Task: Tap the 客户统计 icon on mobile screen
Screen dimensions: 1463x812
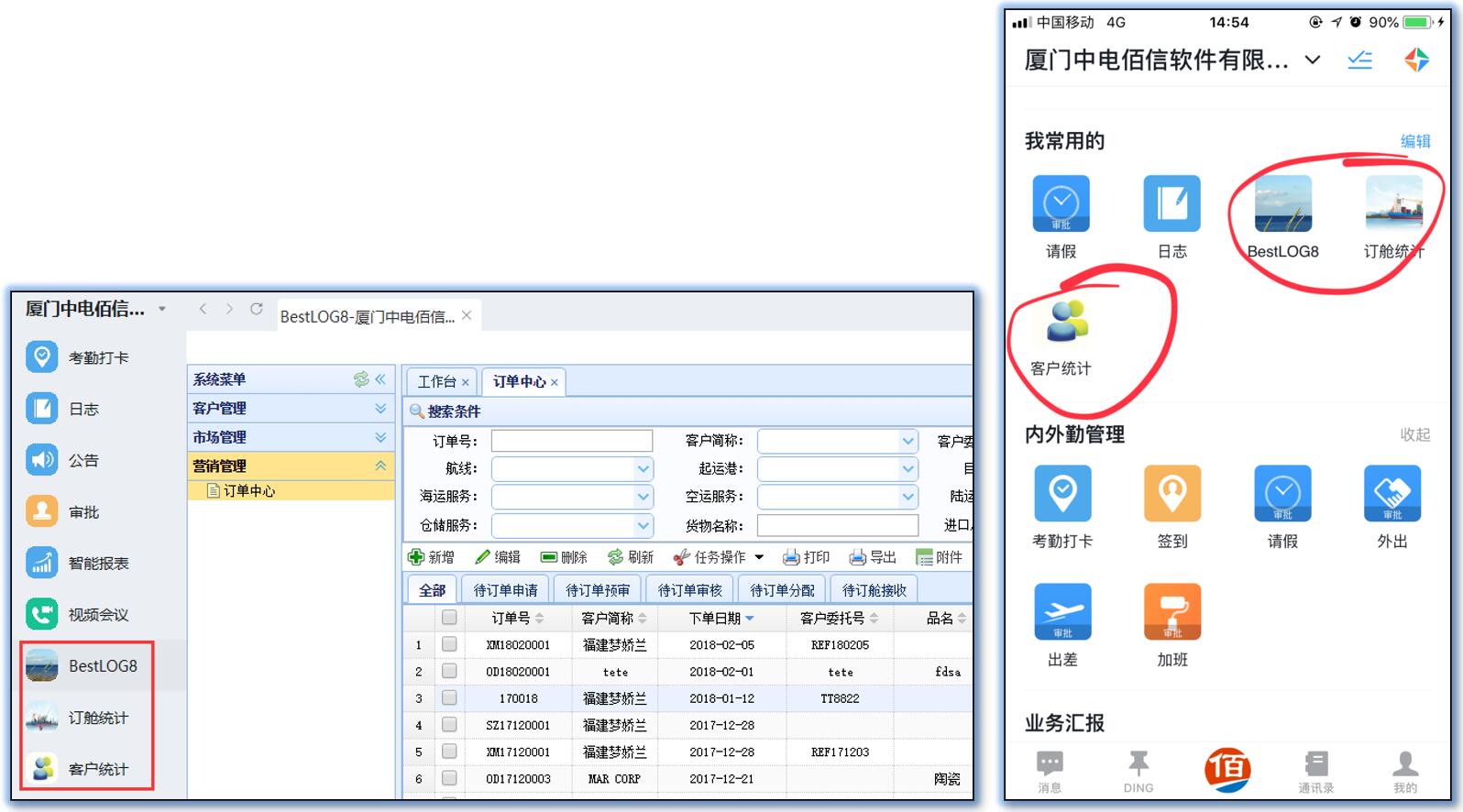Action: pyautogui.click(x=1061, y=323)
